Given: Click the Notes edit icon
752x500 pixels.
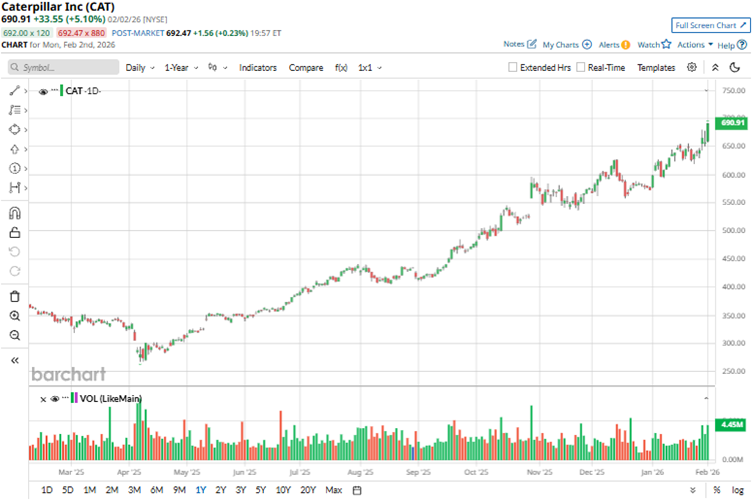Looking at the screenshot, I should (531, 44).
